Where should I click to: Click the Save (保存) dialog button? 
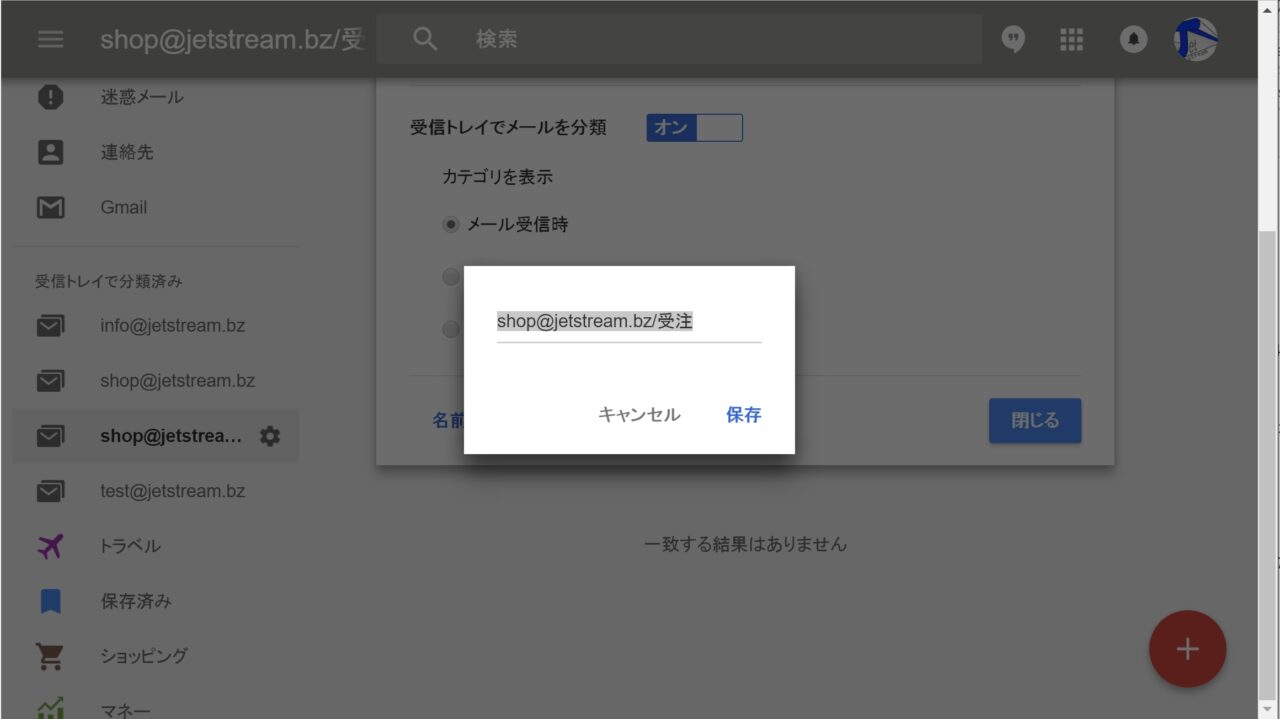pyautogui.click(x=743, y=415)
